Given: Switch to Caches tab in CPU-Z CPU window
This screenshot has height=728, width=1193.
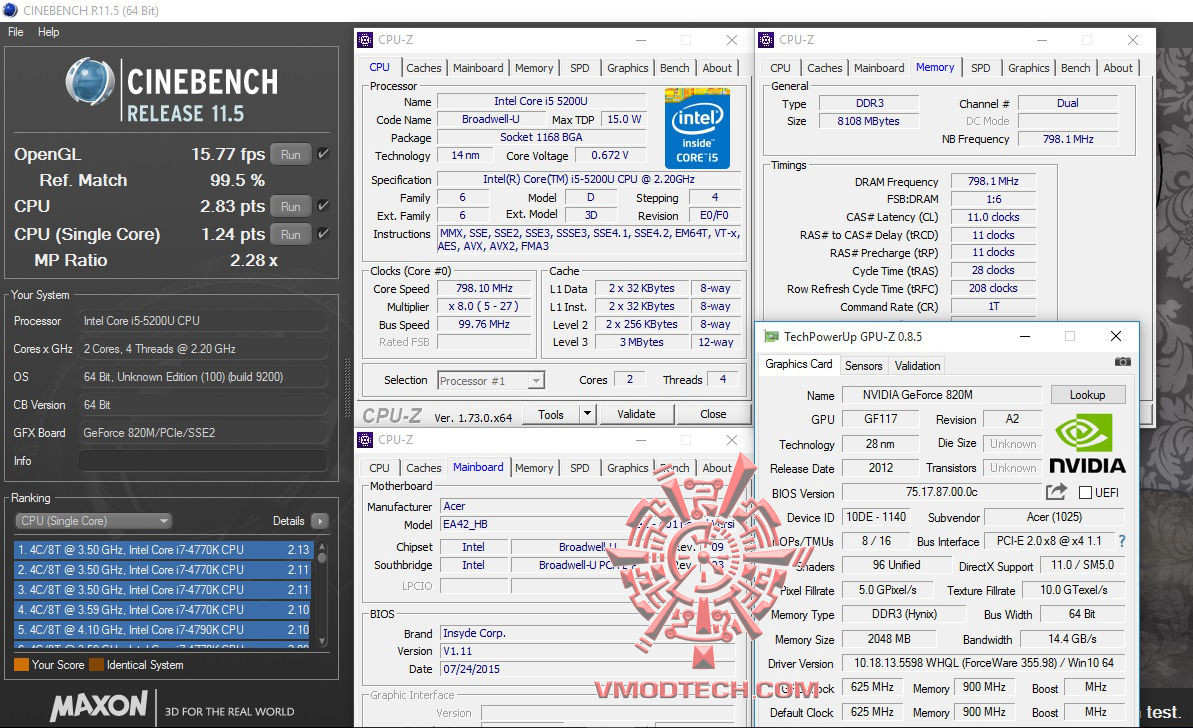Looking at the screenshot, I should [424, 68].
